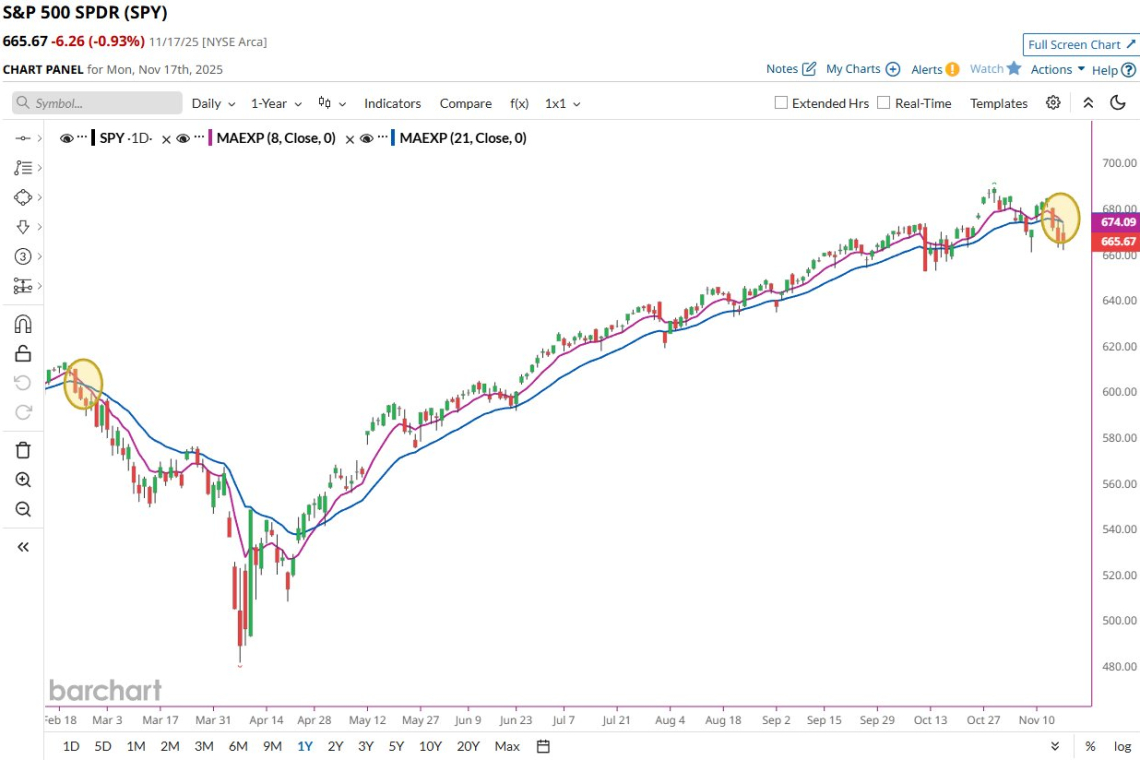
Task: Click the lock drawings icon
Action: [23, 354]
